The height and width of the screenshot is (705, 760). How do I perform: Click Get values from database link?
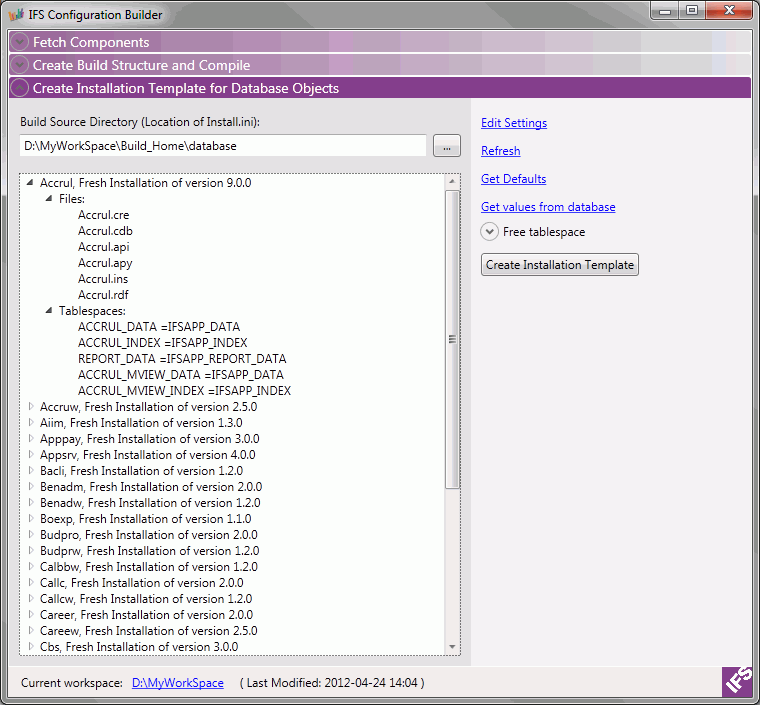point(548,207)
